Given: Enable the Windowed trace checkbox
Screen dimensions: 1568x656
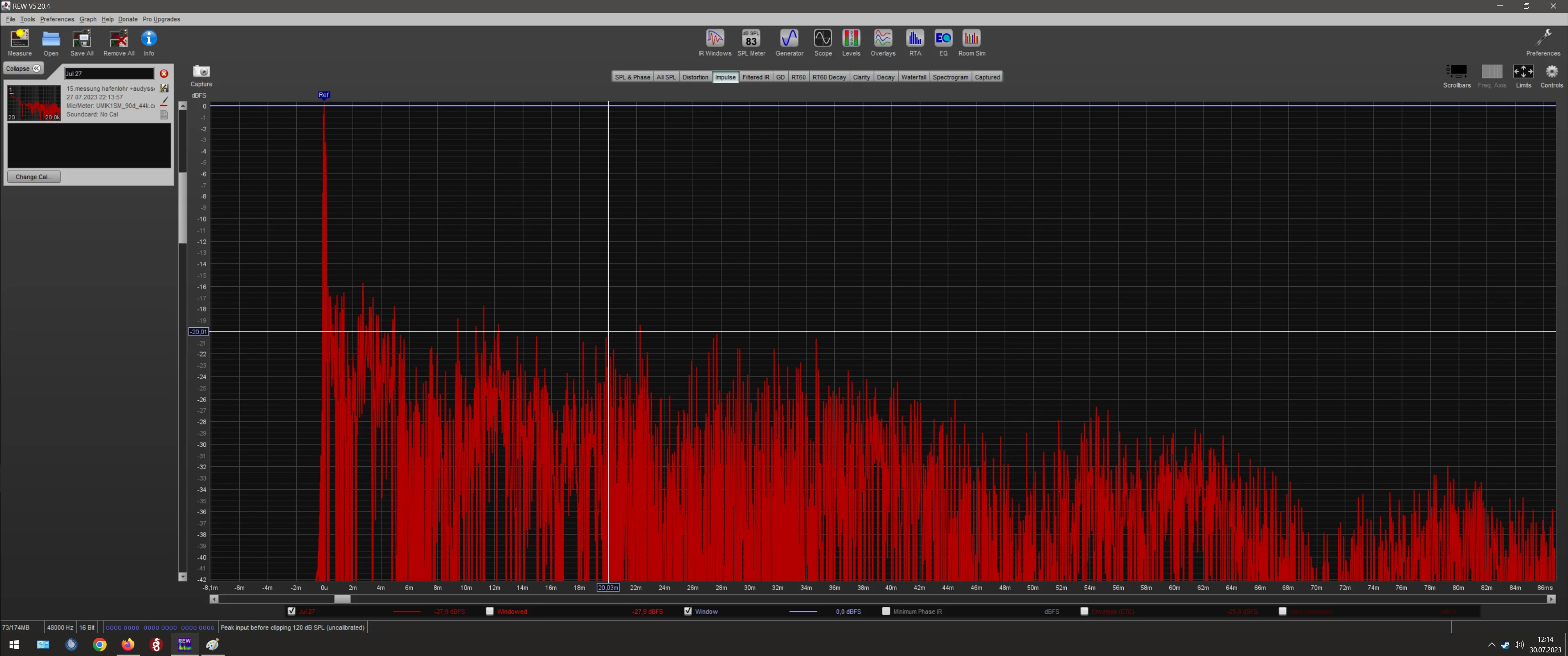Looking at the screenshot, I should click(x=489, y=611).
